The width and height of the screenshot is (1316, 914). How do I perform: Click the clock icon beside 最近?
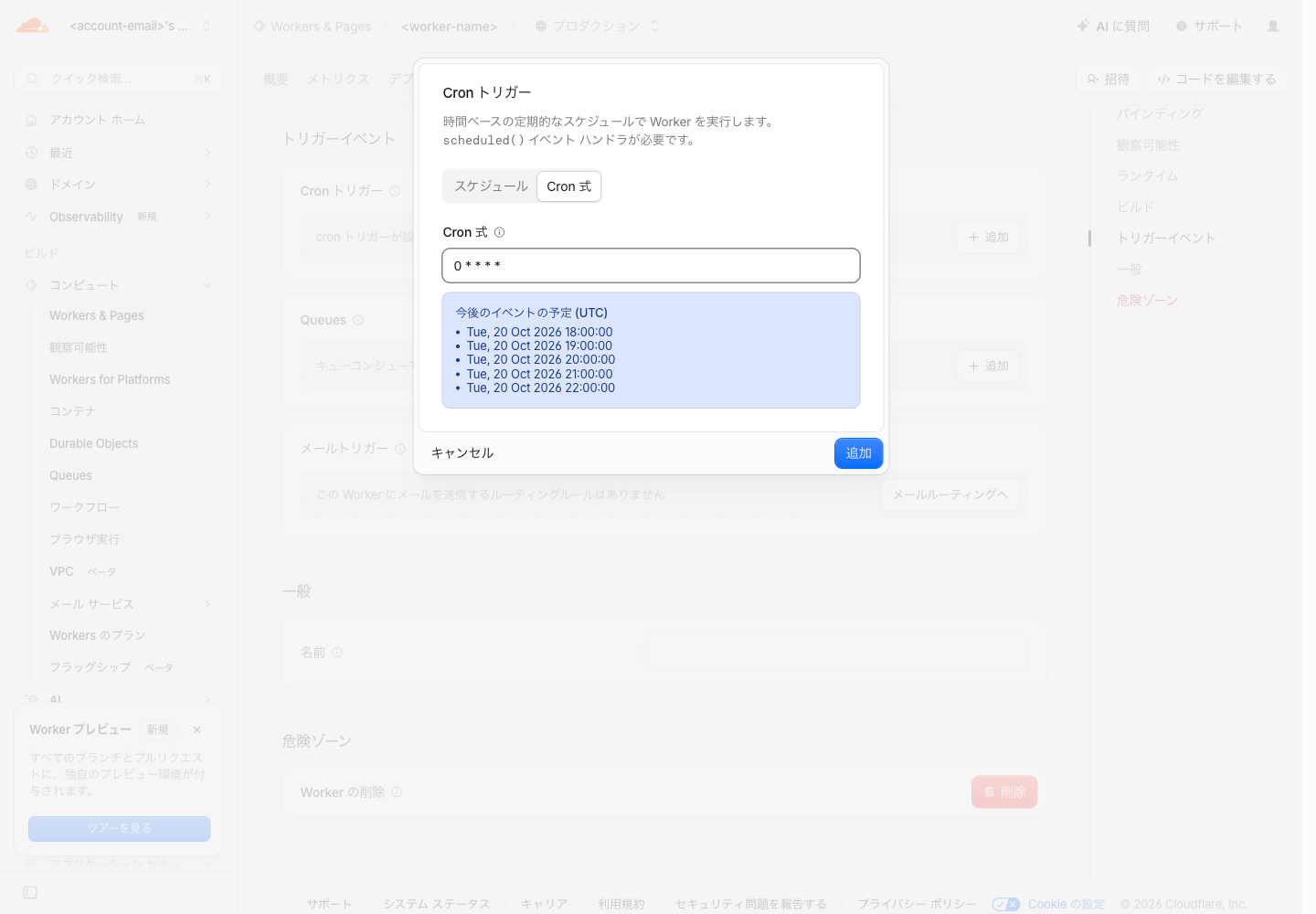tap(31, 152)
